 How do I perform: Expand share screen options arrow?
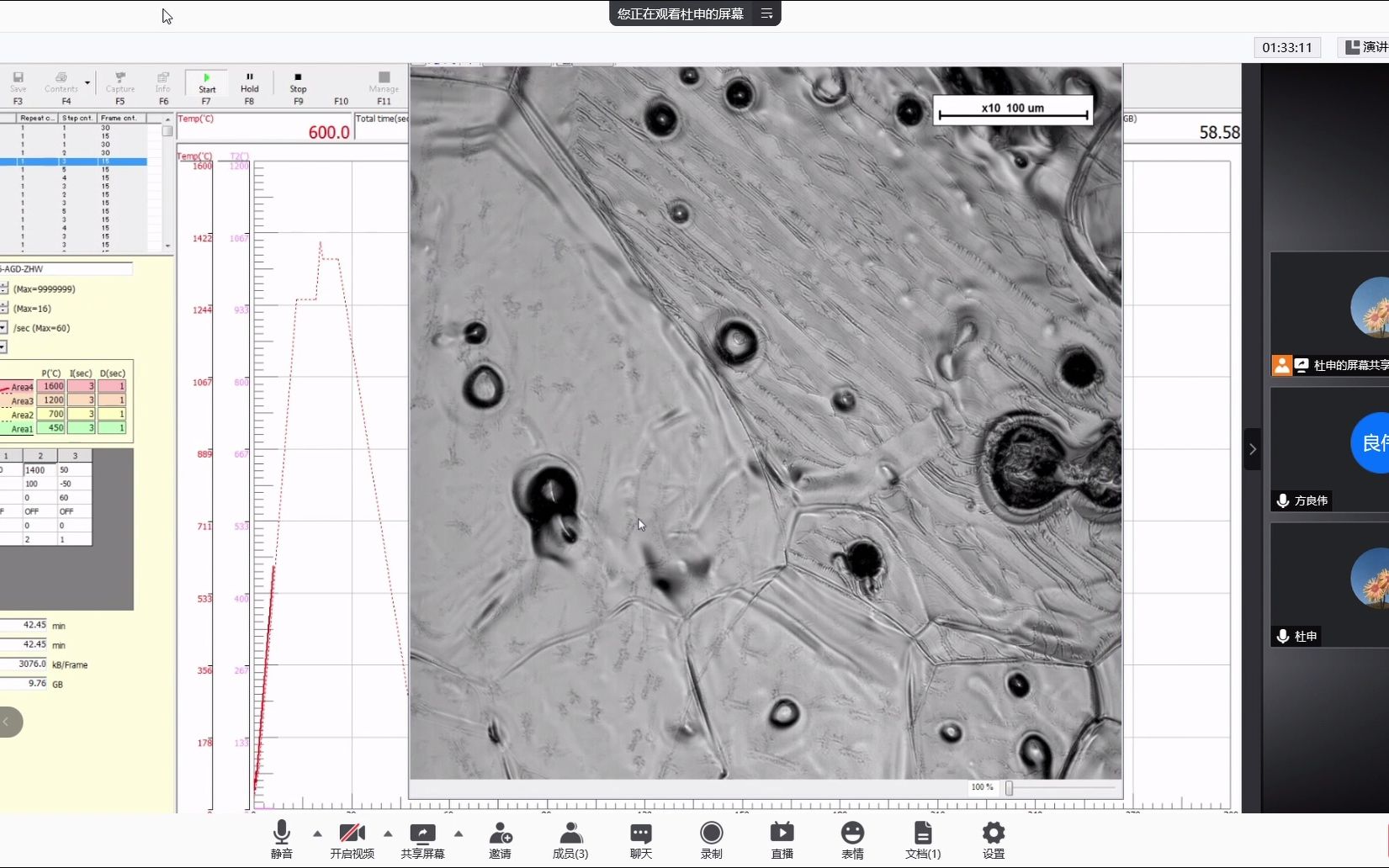pyautogui.click(x=459, y=834)
